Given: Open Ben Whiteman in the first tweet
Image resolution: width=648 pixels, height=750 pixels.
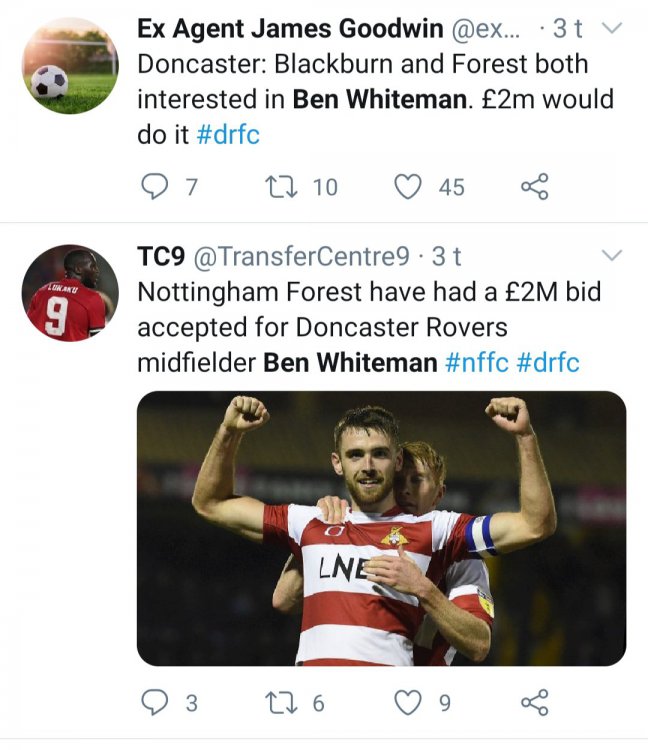Looking at the screenshot, I should pyautogui.click(x=367, y=100).
